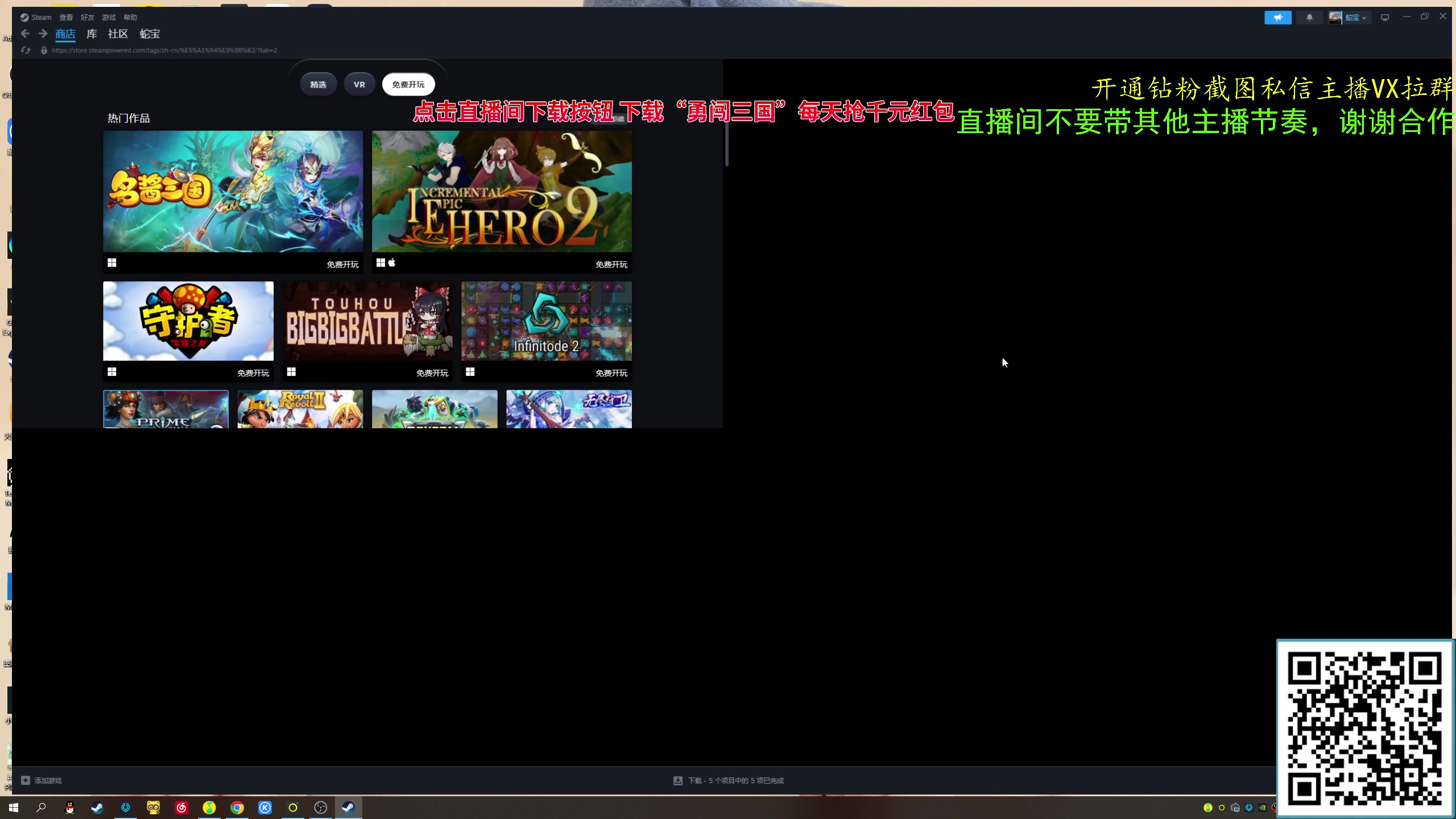The height and width of the screenshot is (819, 1456).
Task: Open taskbar search magnifier
Action: (41, 808)
